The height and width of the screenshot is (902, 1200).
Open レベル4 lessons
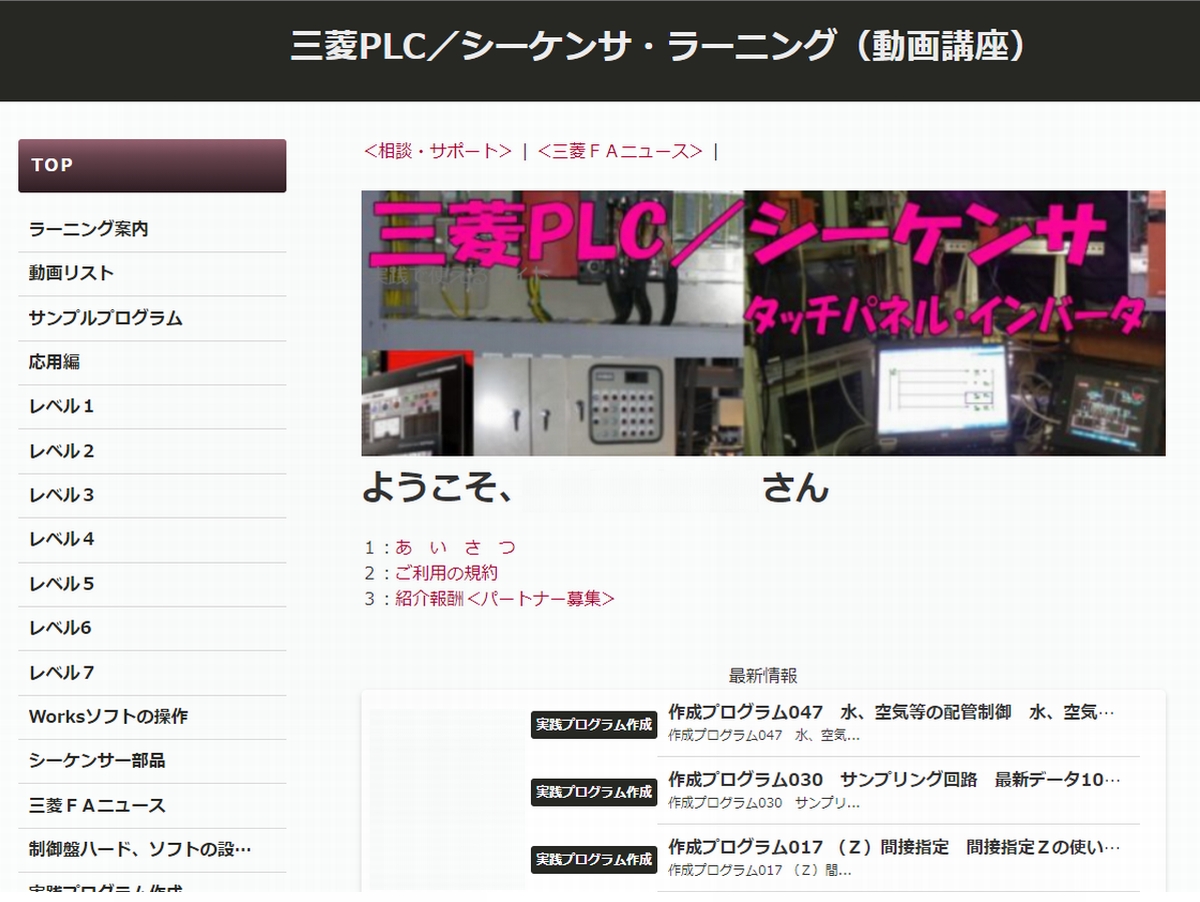point(152,539)
